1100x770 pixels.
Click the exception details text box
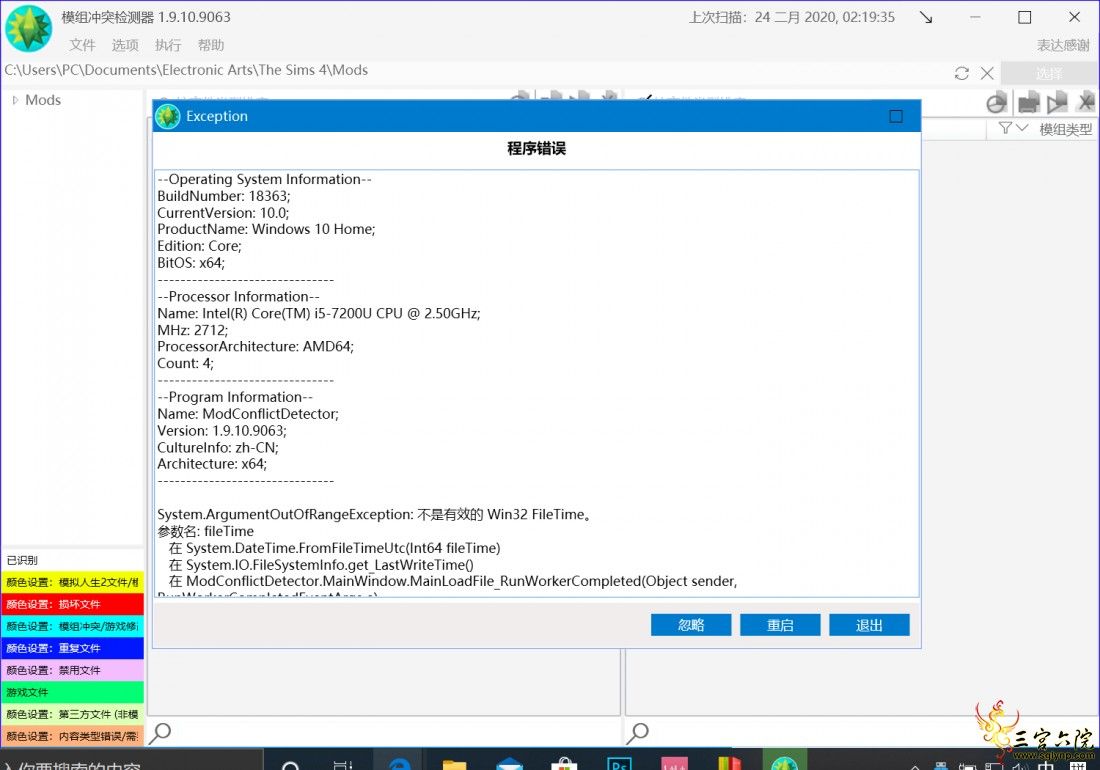[537, 384]
